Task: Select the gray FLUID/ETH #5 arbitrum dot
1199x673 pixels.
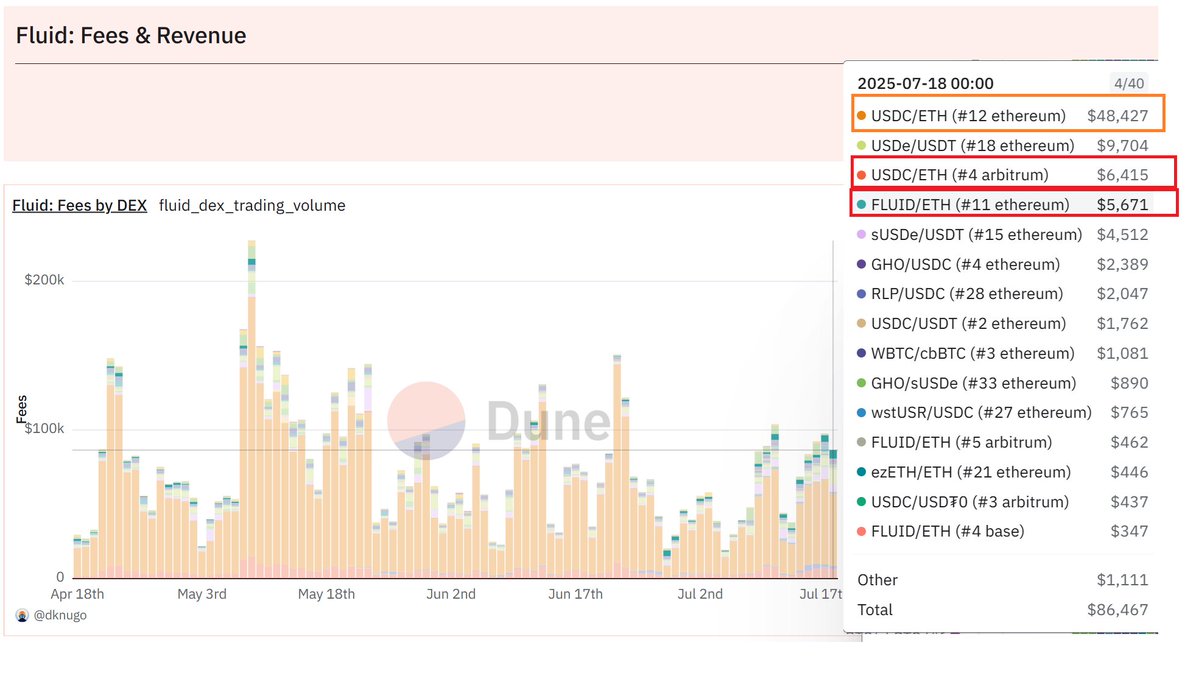Action: (861, 442)
